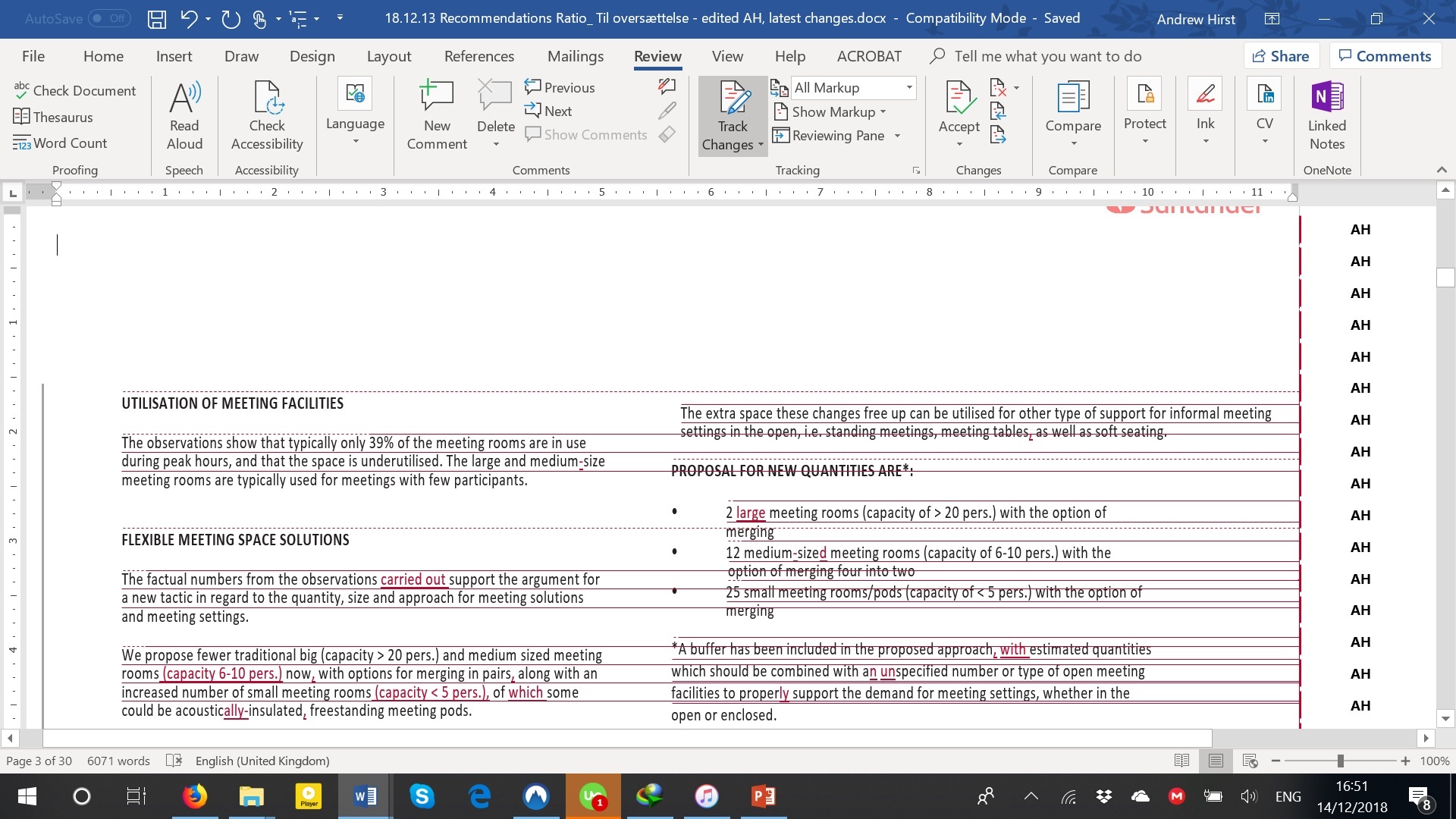Click the zoom slider handle
The image size is (1456, 819).
click(x=1340, y=761)
